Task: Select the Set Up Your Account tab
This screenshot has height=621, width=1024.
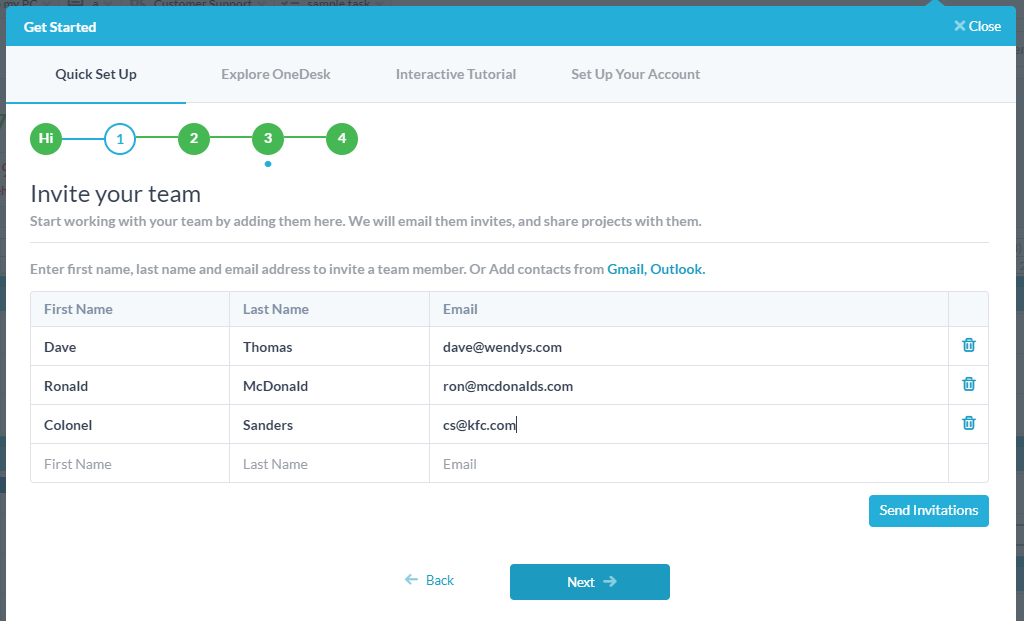Action: click(635, 74)
